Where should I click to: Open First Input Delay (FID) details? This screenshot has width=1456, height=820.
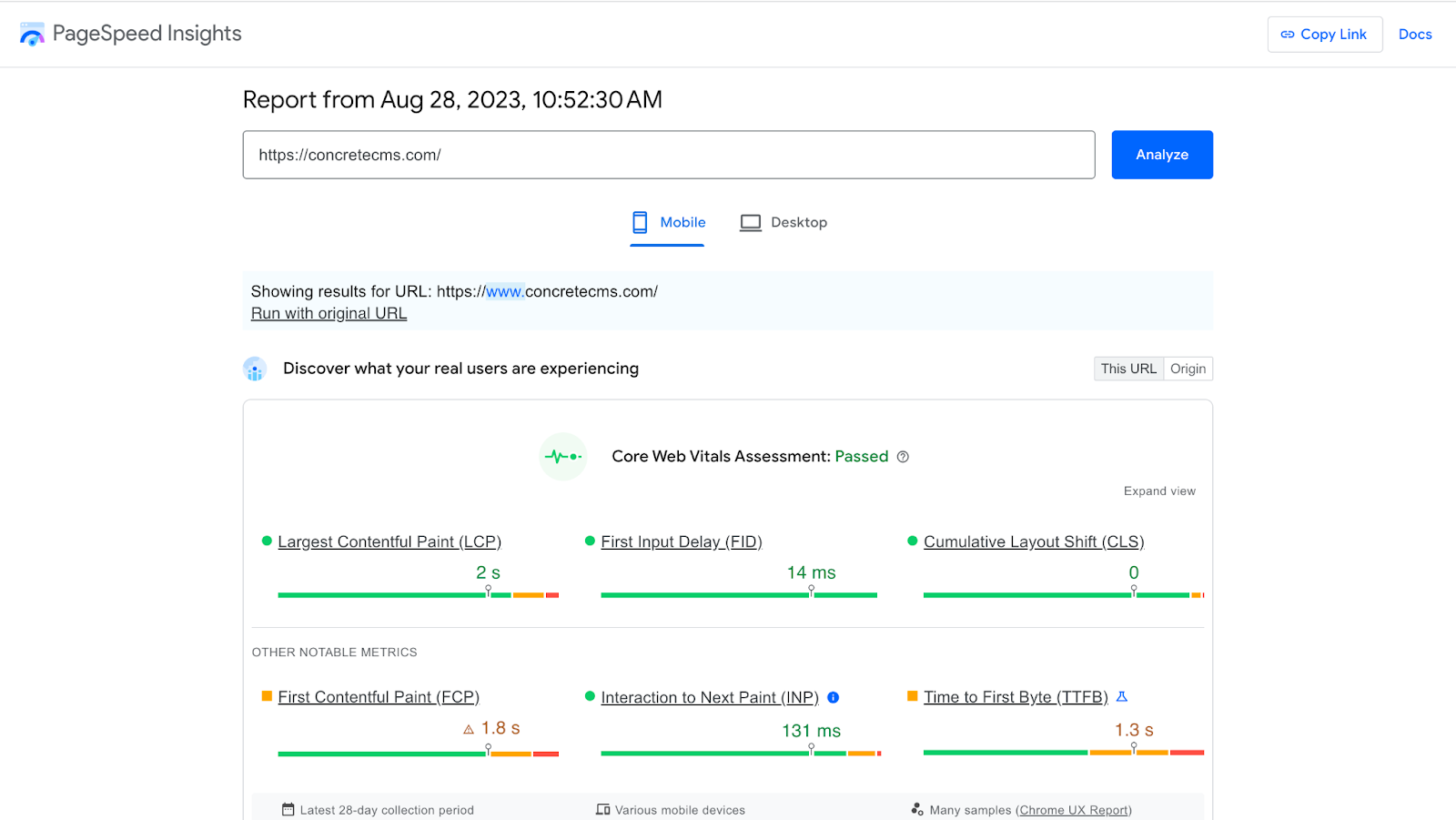pos(681,541)
